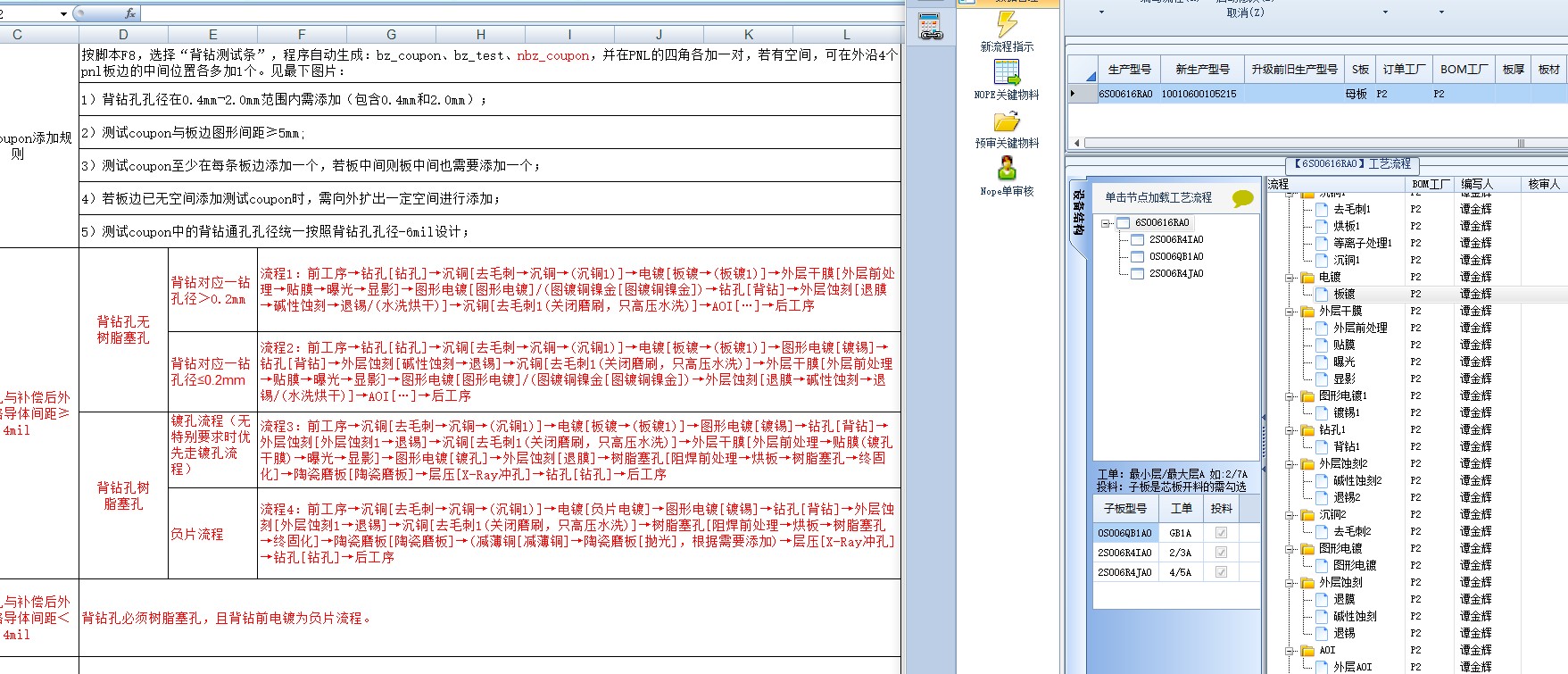Collapse the 电镀 tree node
The height and width of the screenshot is (674, 1568).
click(1290, 278)
